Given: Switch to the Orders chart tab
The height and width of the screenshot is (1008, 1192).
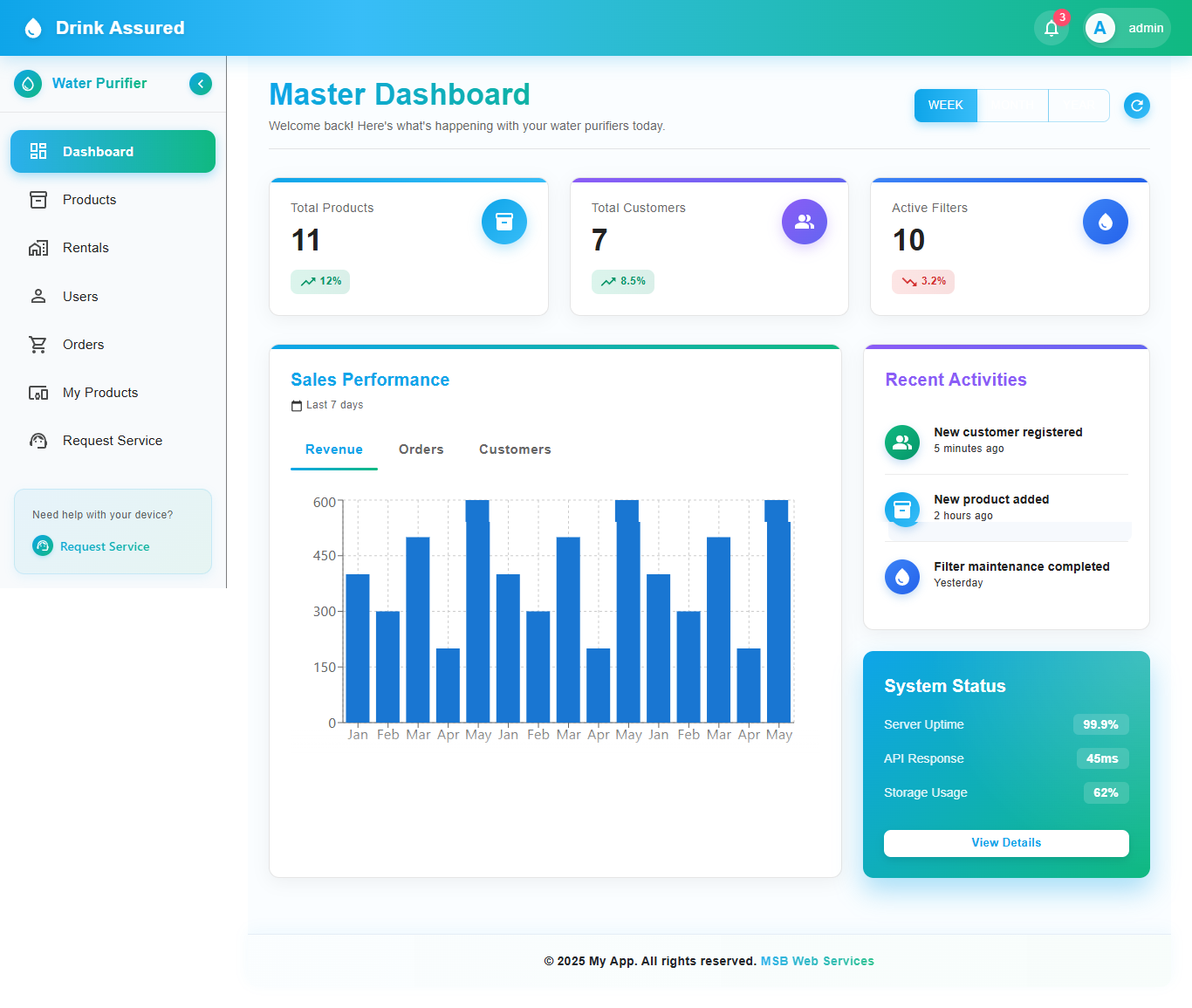Looking at the screenshot, I should point(421,449).
